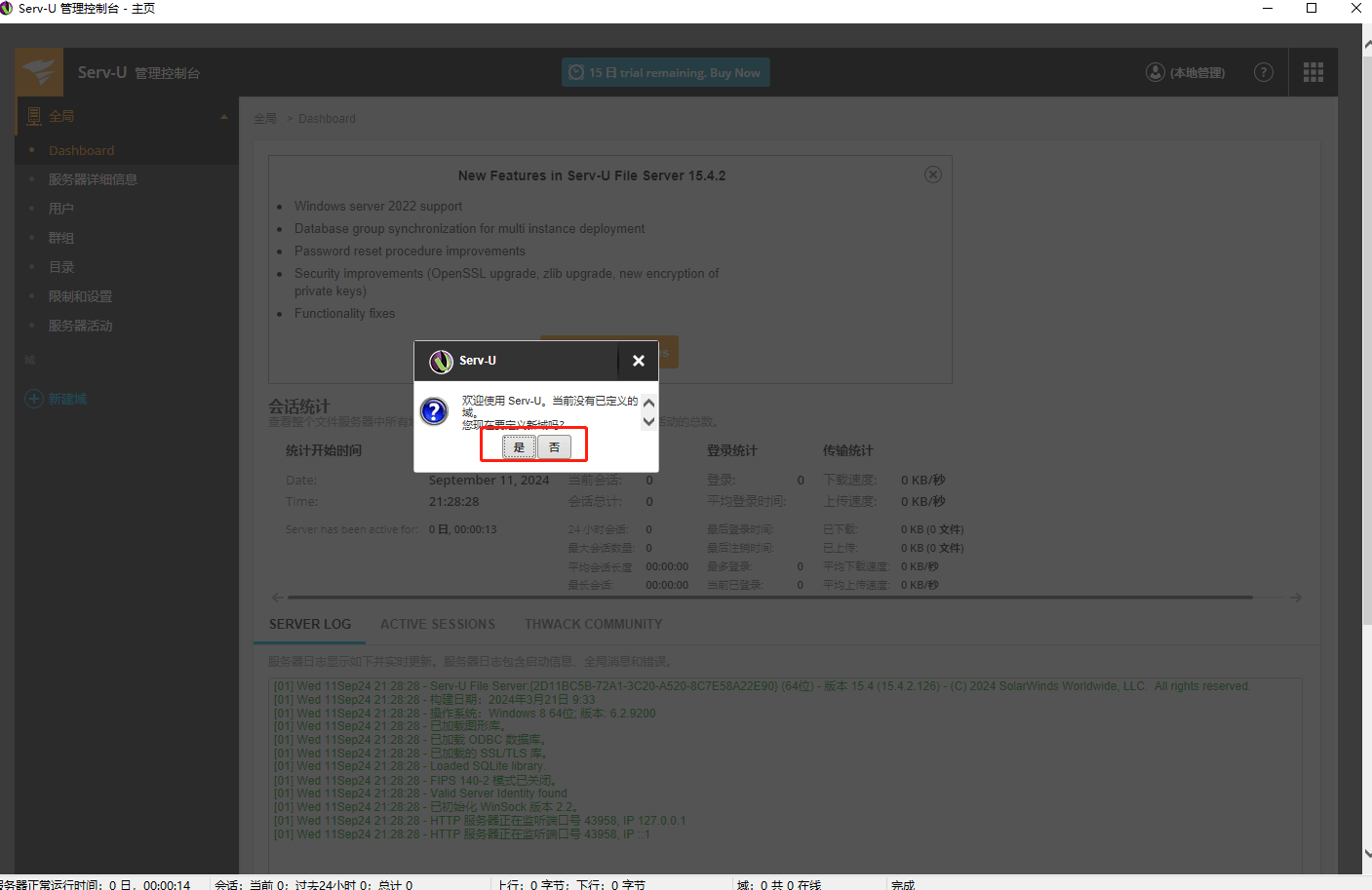Click 否 to decline creating a domain
This screenshot has height=890, width=1372.
tap(554, 447)
